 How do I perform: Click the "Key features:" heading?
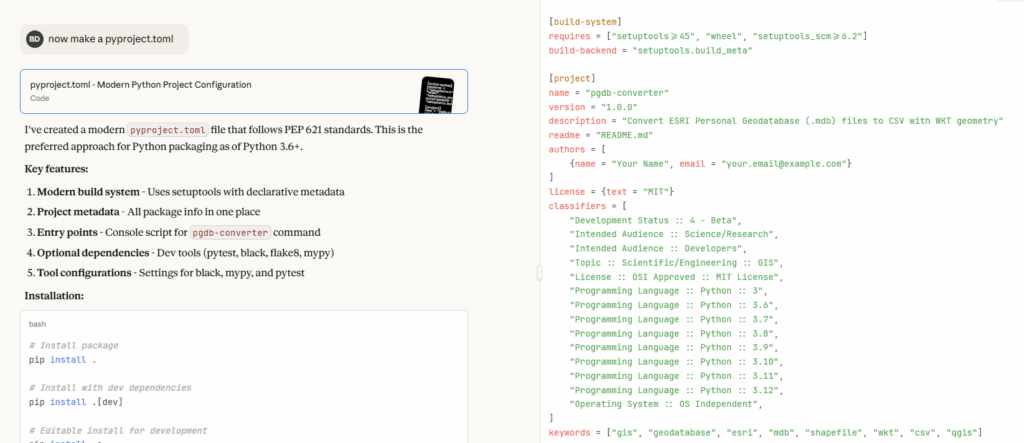(x=56, y=169)
